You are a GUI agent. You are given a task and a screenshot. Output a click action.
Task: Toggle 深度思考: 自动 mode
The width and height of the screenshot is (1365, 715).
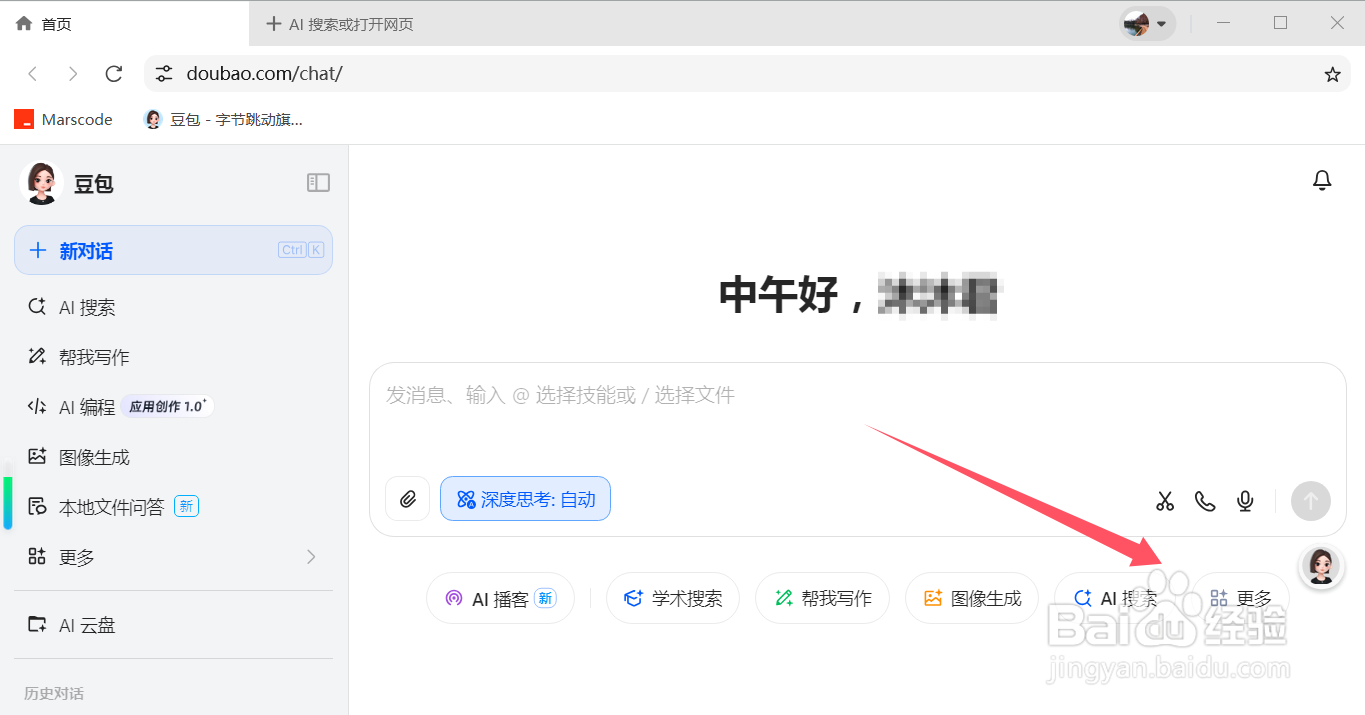525,499
